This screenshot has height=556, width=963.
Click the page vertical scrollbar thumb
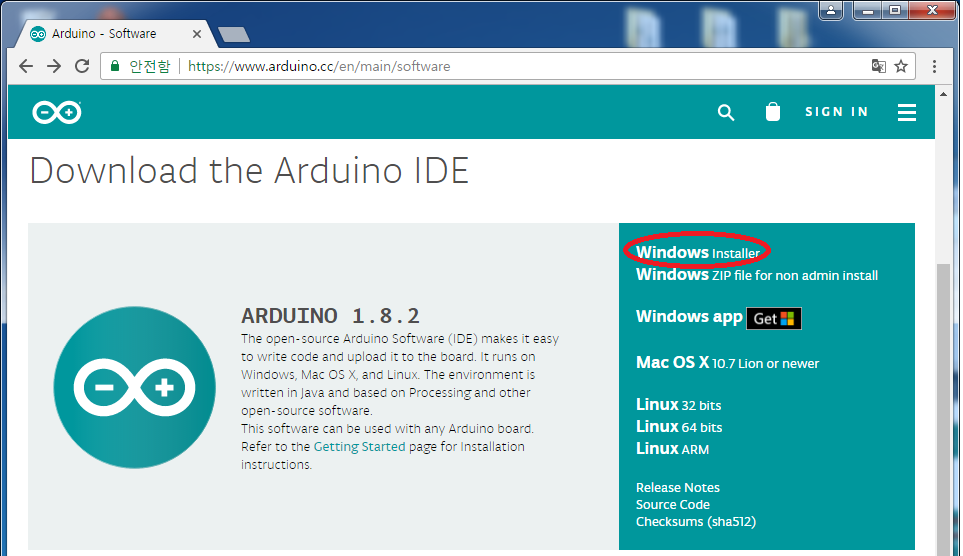(943, 409)
